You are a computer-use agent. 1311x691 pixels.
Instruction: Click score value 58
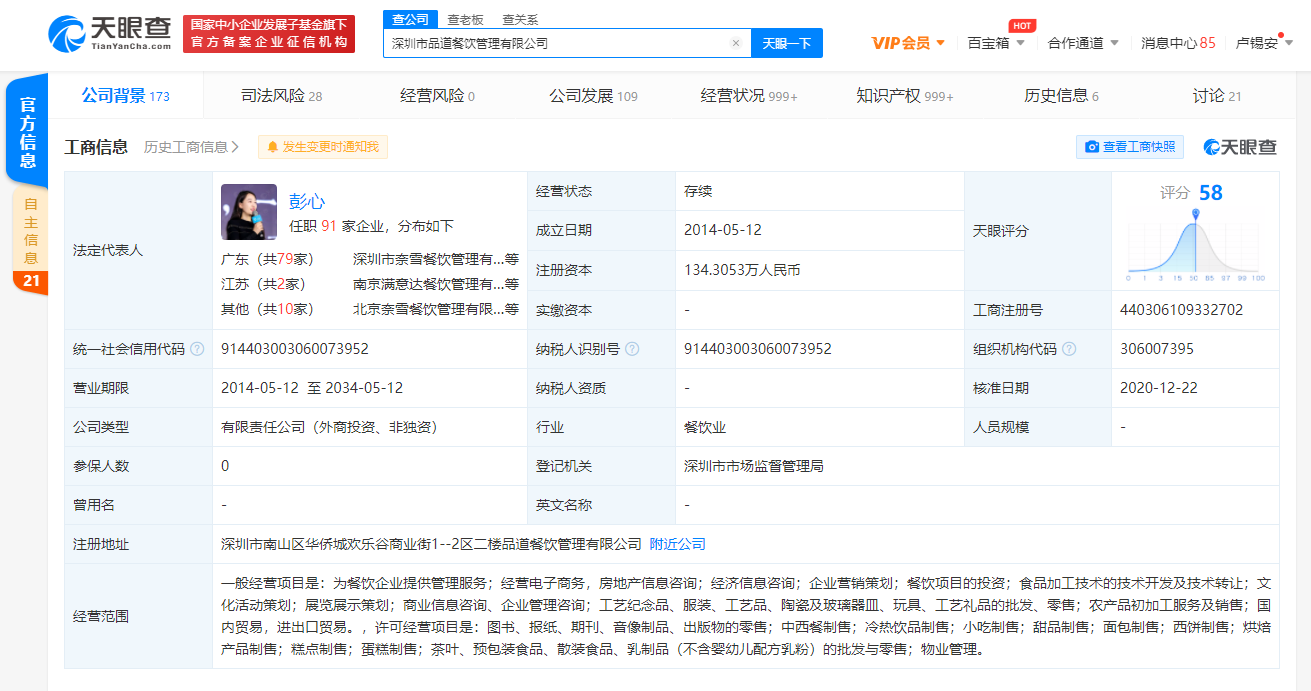click(1211, 193)
